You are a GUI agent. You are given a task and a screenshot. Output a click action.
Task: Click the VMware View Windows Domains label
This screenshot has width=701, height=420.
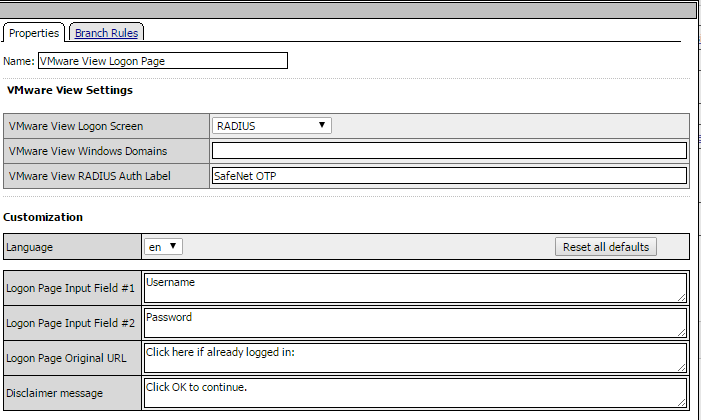tap(88, 151)
